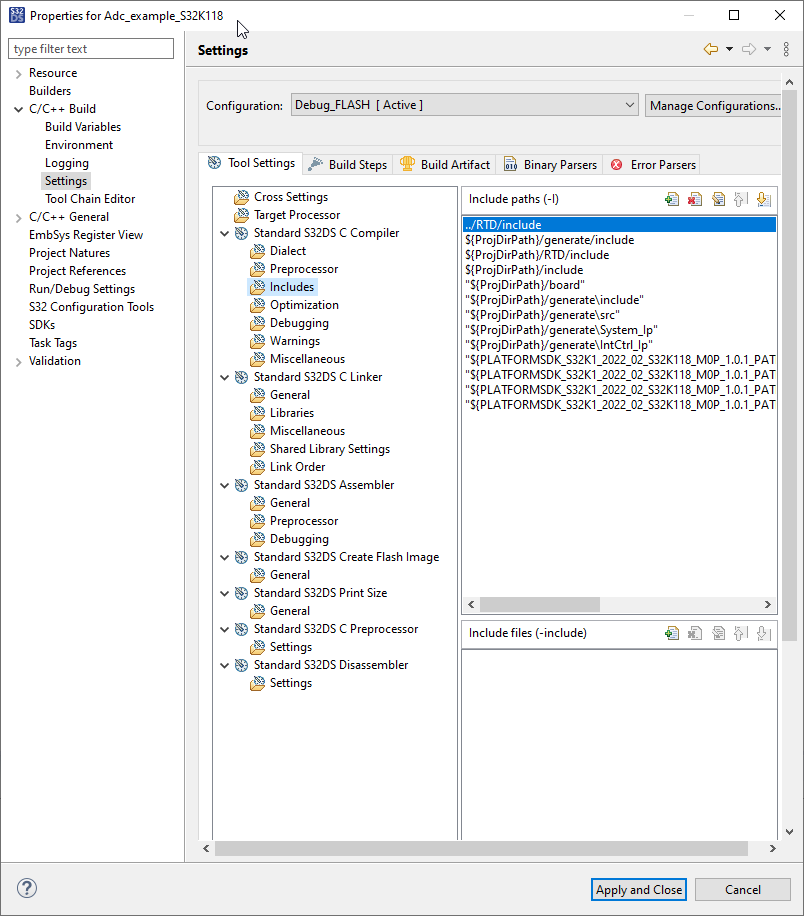The width and height of the screenshot is (804, 916).
Task: Open the Build Artifact tab
Action: [445, 165]
